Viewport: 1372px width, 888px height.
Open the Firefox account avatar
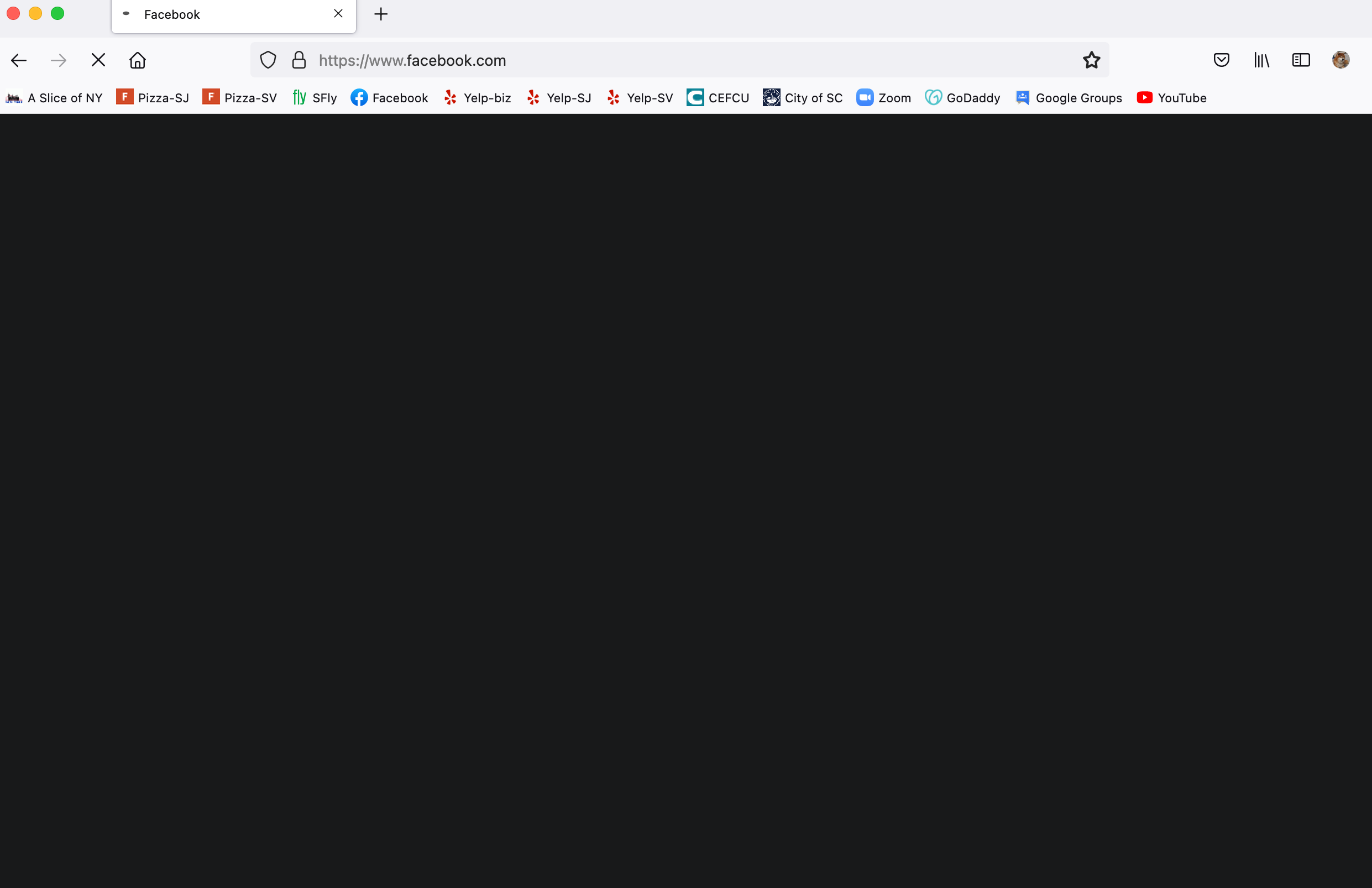pos(1340,60)
